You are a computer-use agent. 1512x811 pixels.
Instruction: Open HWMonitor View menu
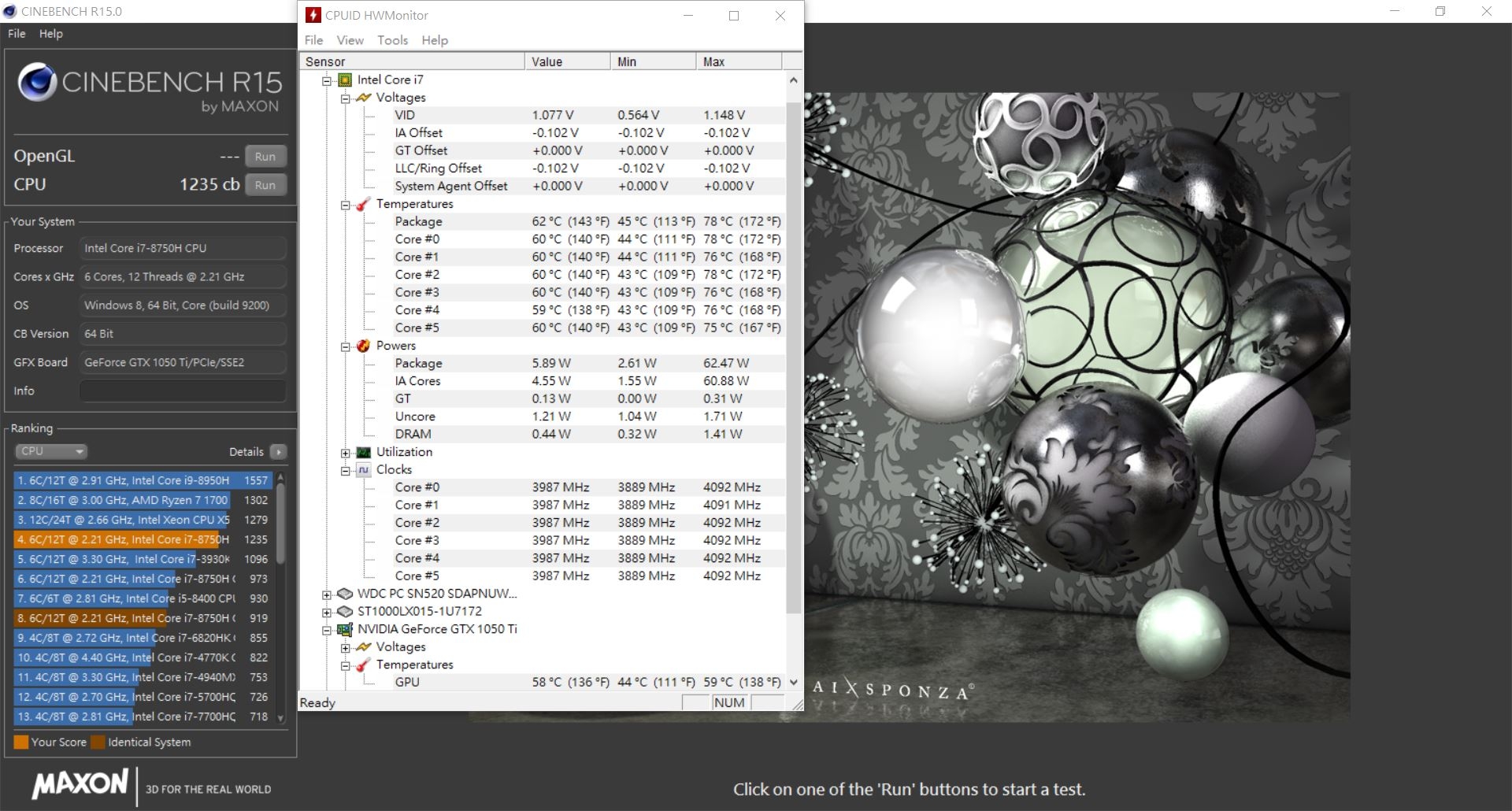(x=350, y=40)
